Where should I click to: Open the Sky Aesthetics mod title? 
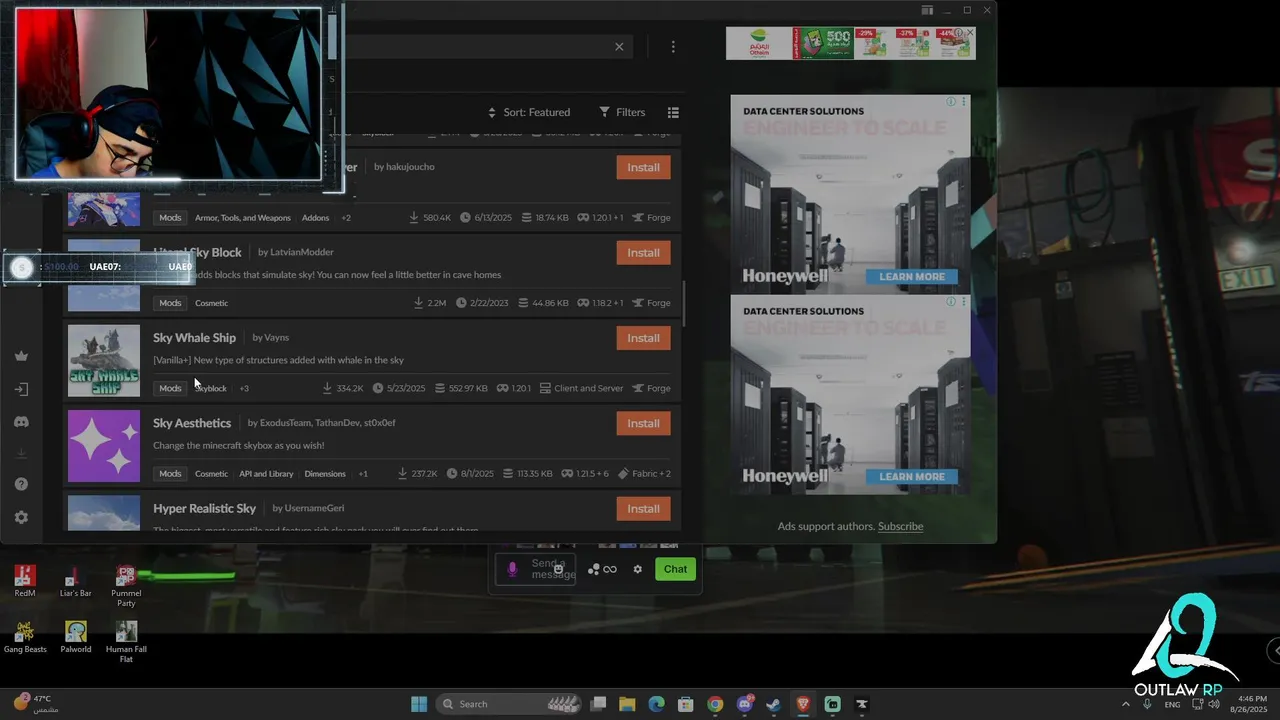(192, 423)
